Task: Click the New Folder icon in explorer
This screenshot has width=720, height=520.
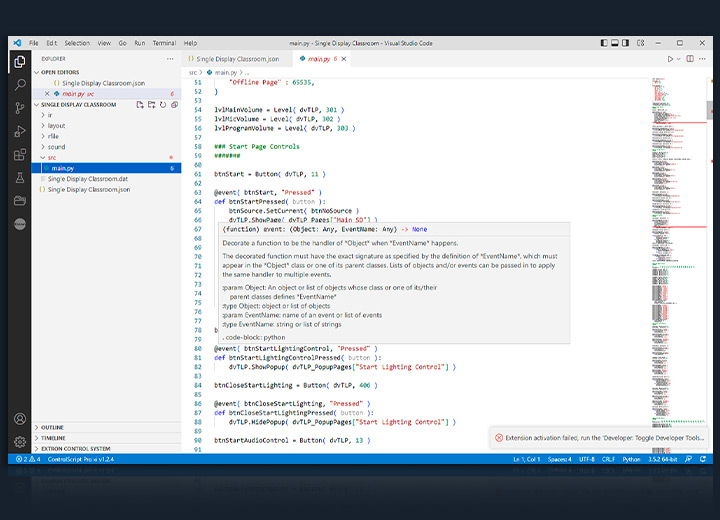Action: [x=152, y=105]
